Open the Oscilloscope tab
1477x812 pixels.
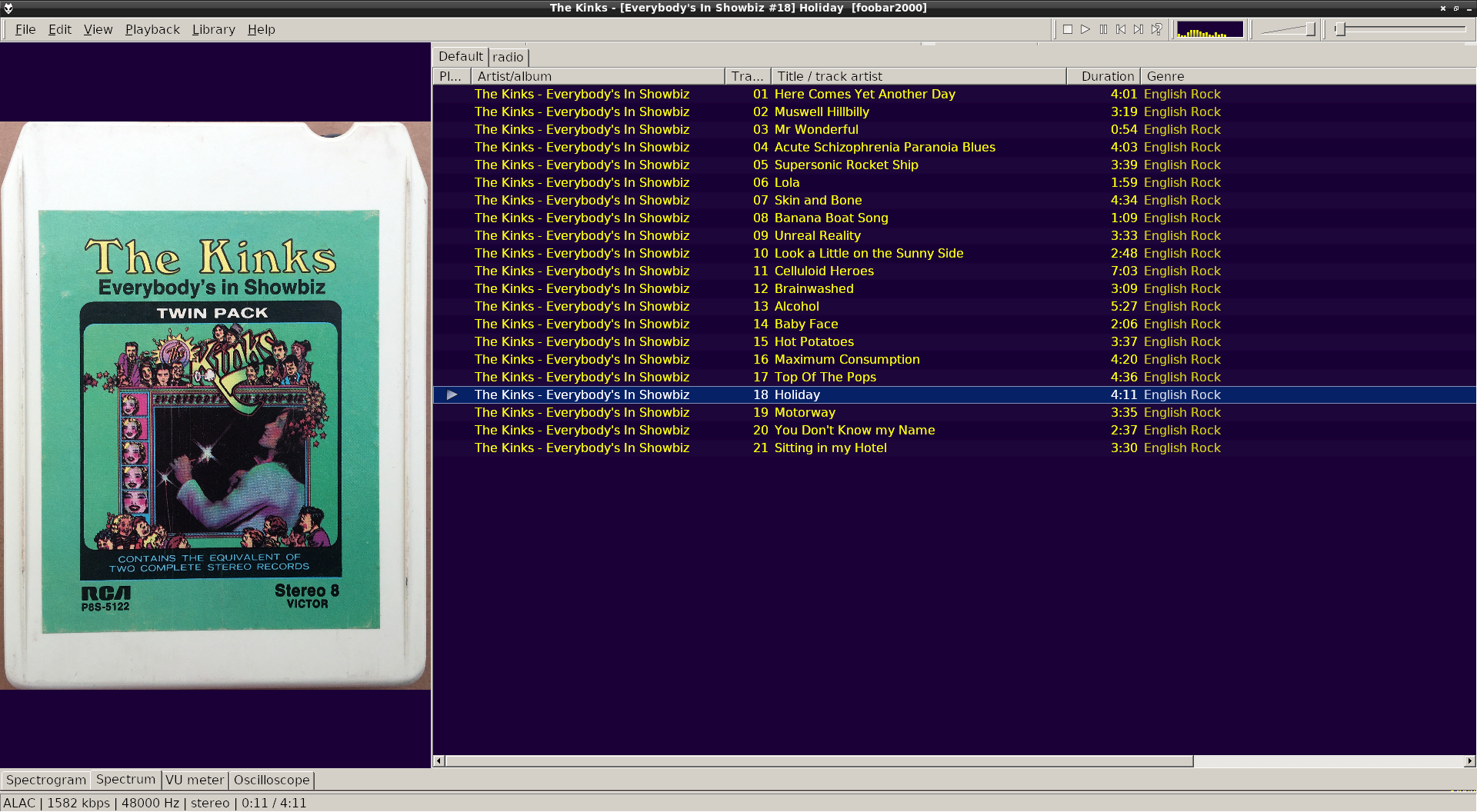tap(272, 780)
